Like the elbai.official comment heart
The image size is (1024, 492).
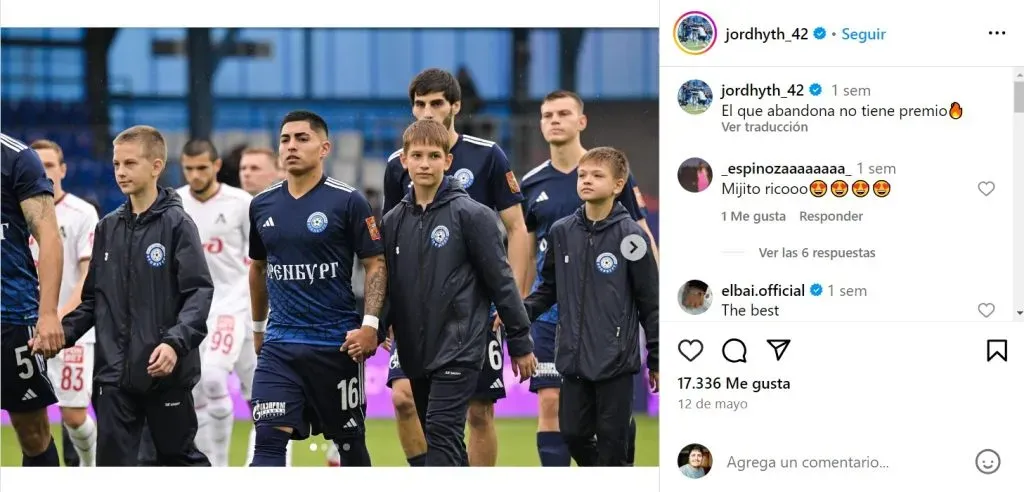[986, 310]
